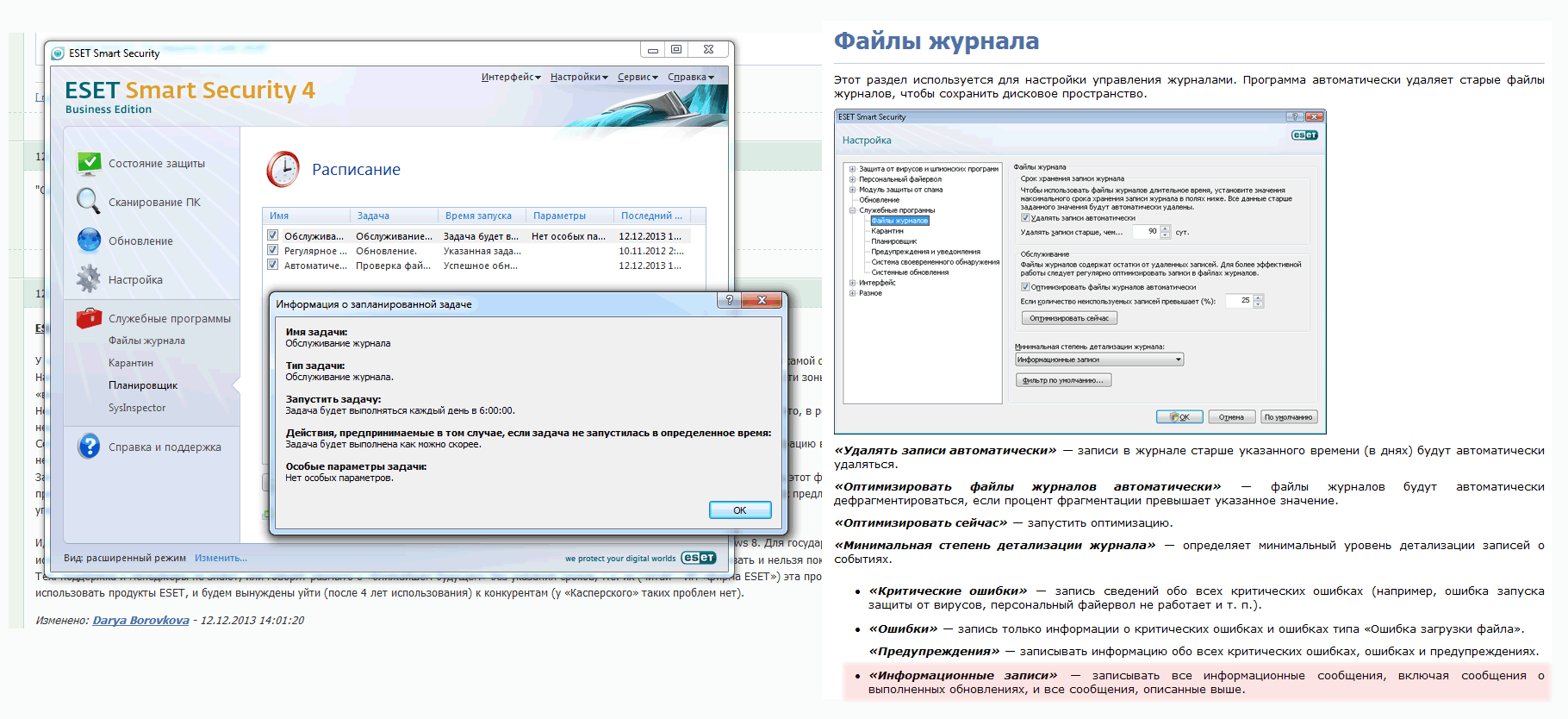1568x719 pixels.
Task: Click the red clock Расписание icon
Action: 283,169
